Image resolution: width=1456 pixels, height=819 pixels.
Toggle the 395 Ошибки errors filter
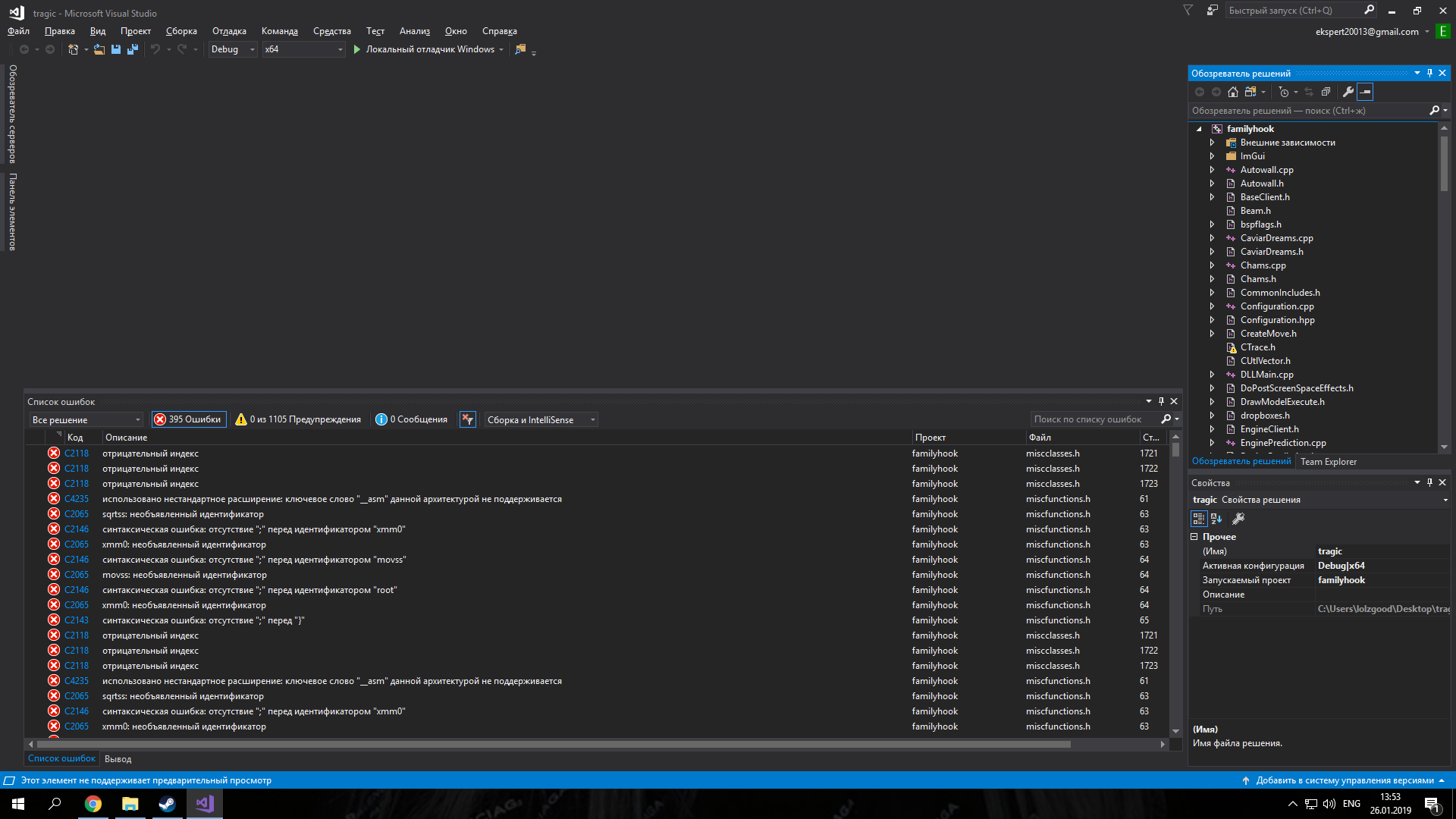[x=188, y=419]
